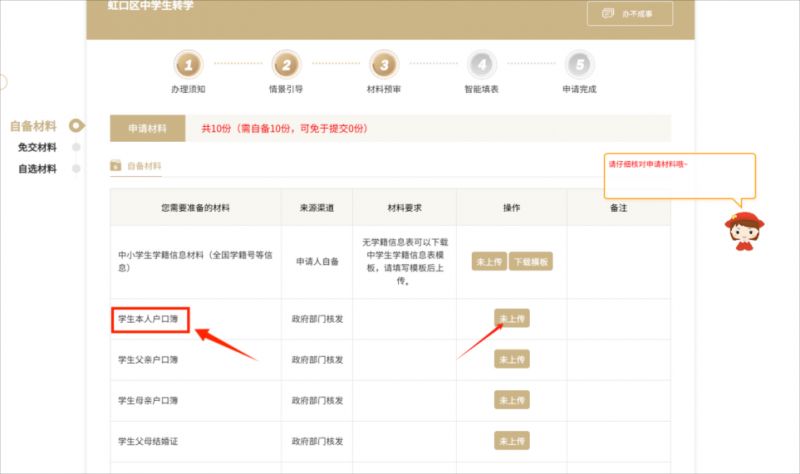This screenshot has height=474, width=800.
Task: Click the 无学籍信息表可以下载 requirement text
Action: click(x=405, y=261)
